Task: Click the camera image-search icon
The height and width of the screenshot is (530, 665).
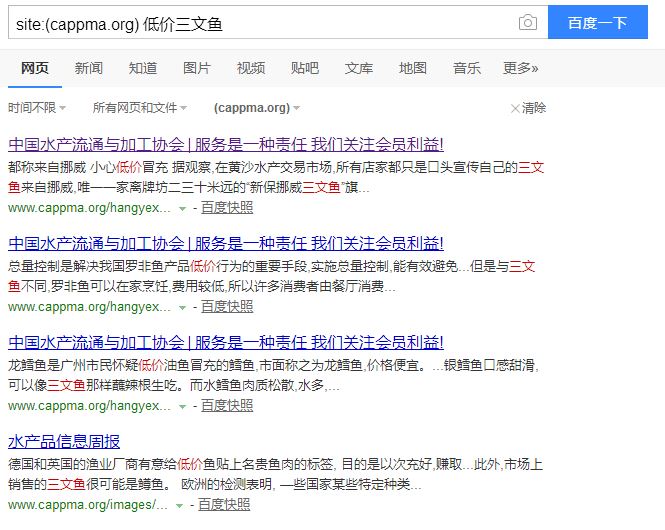Action: tap(528, 22)
